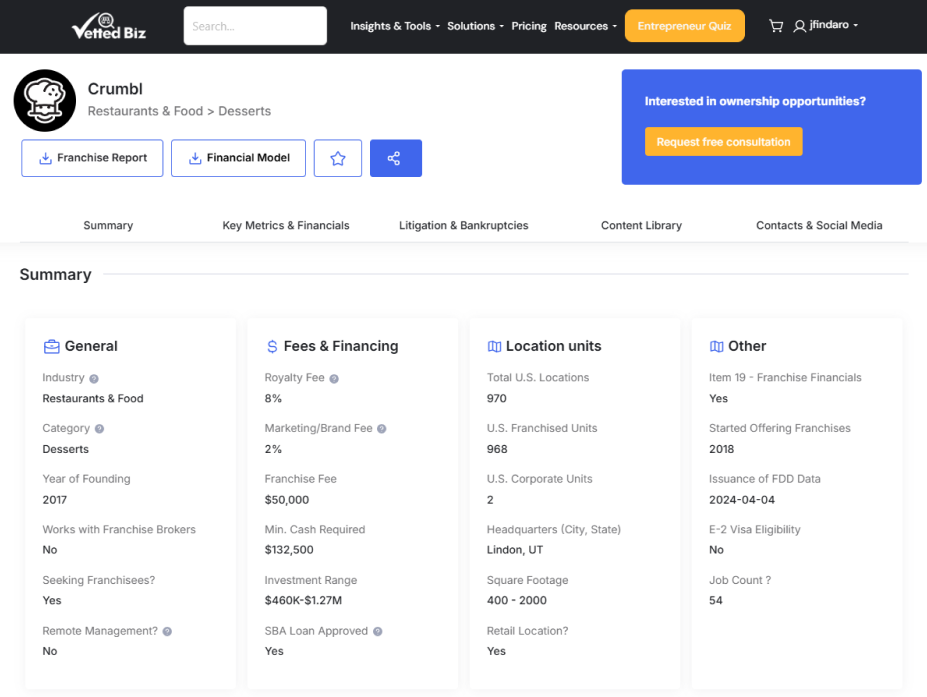Screen dimensions: 927x697
Task: Open Litigation & Bankruptcies tab
Action: point(464,225)
